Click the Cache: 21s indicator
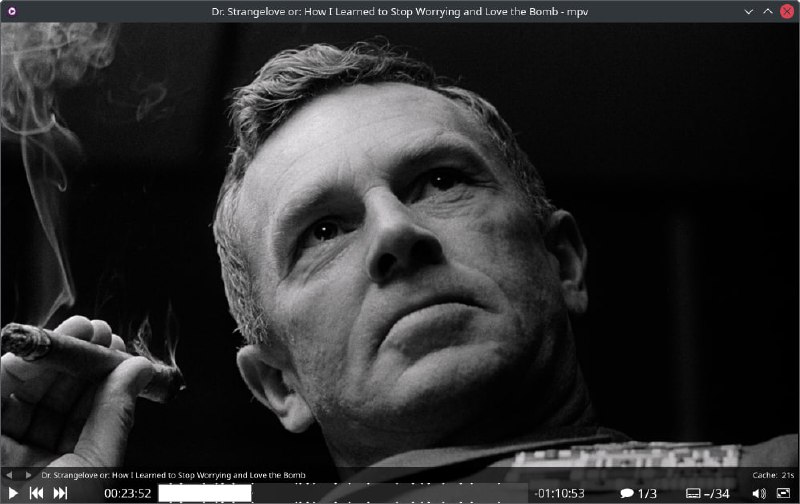Viewport: 800px width, 504px height. (773, 474)
